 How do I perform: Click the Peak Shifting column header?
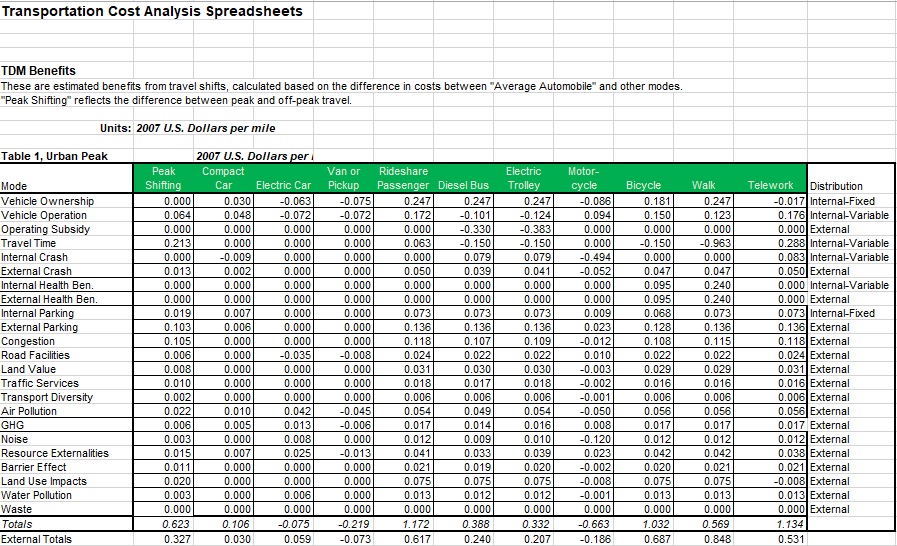(163, 178)
